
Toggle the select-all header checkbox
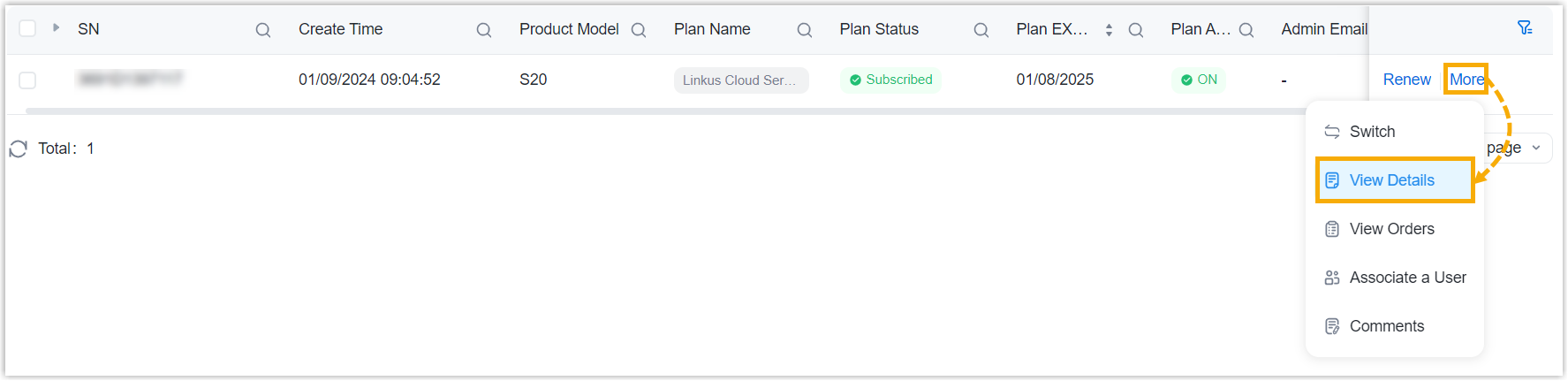[x=27, y=28]
